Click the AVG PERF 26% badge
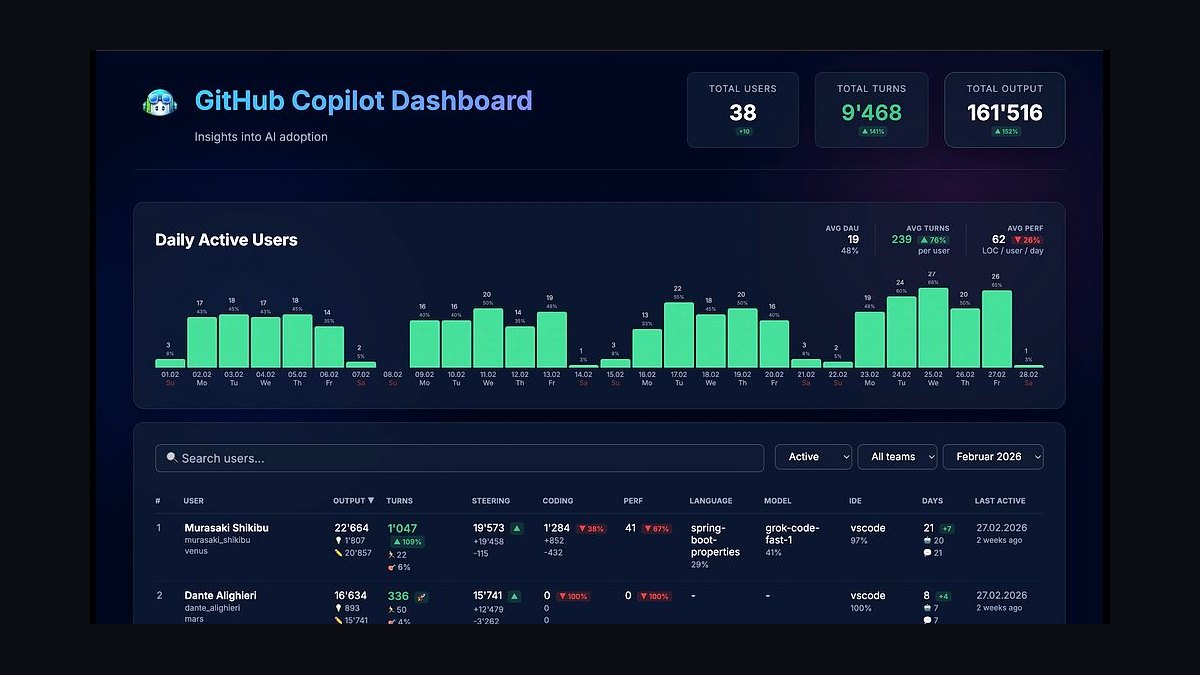Screen dimensions: 1200x675 tap(1027, 240)
